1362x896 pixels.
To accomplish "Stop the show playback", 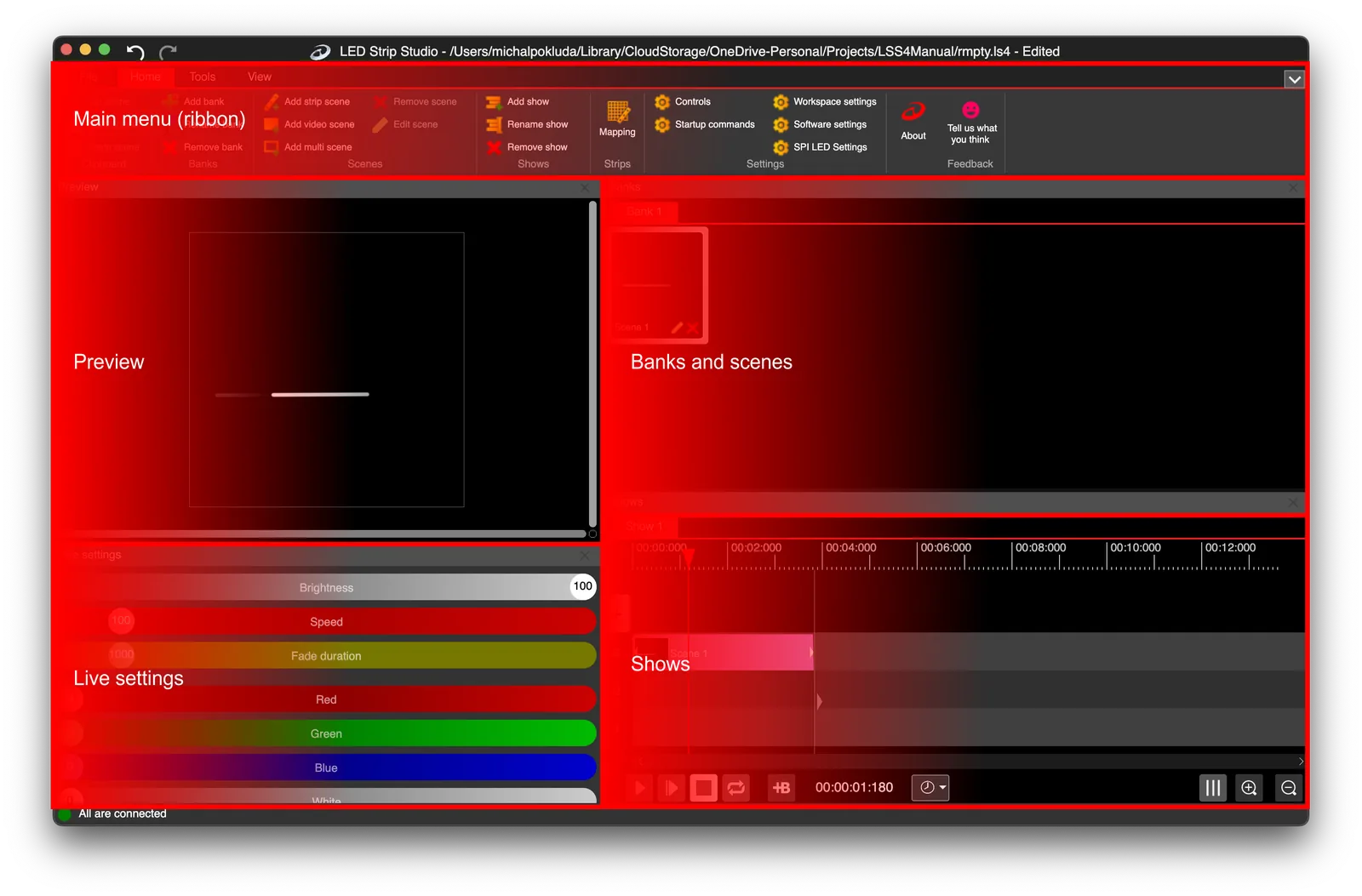I will tap(703, 788).
